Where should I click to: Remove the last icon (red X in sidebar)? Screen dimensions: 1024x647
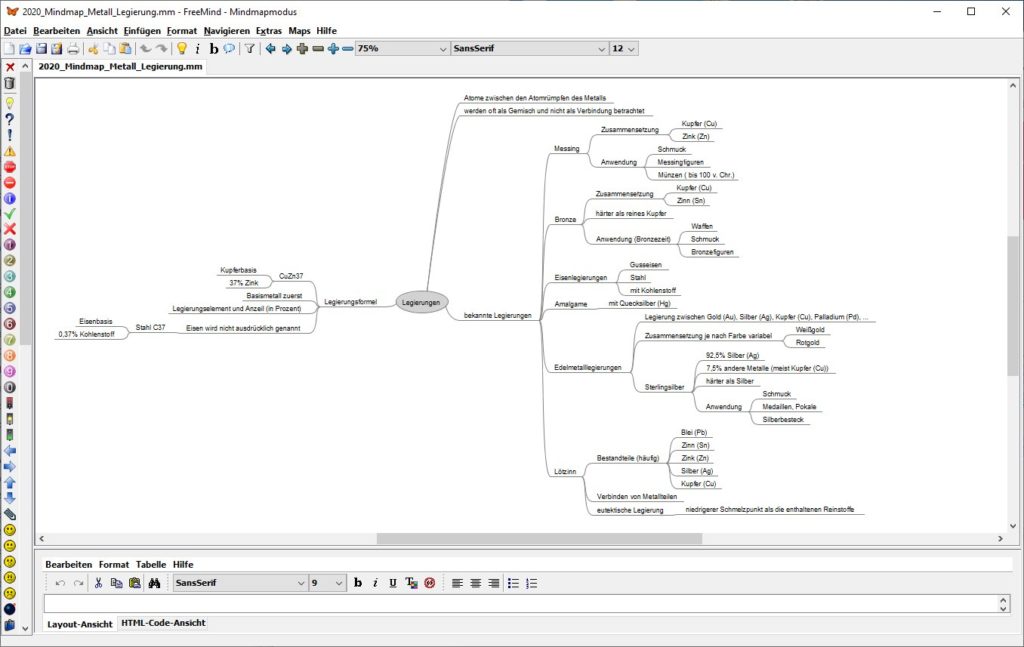coord(10,67)
